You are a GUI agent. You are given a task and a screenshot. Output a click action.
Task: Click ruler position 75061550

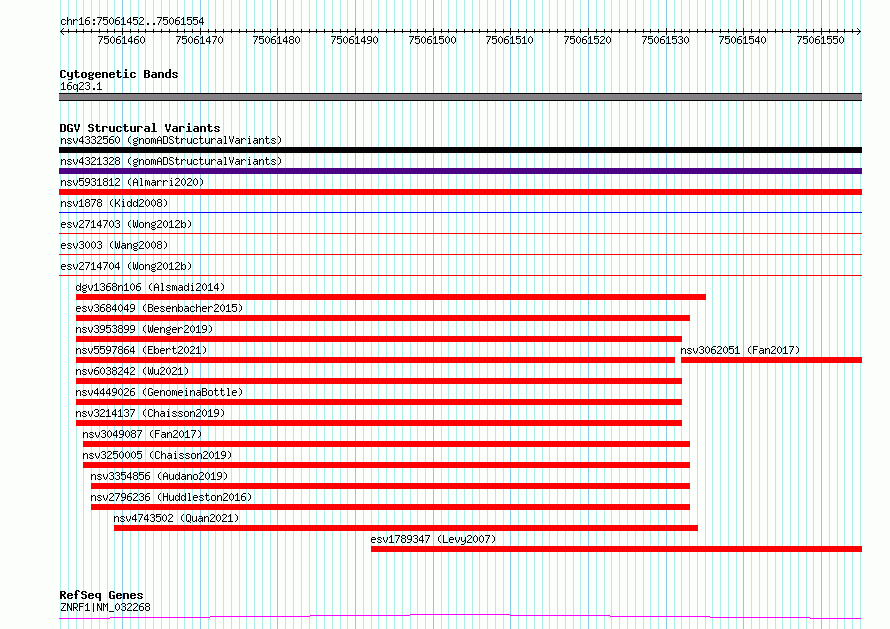click(821, 40)
